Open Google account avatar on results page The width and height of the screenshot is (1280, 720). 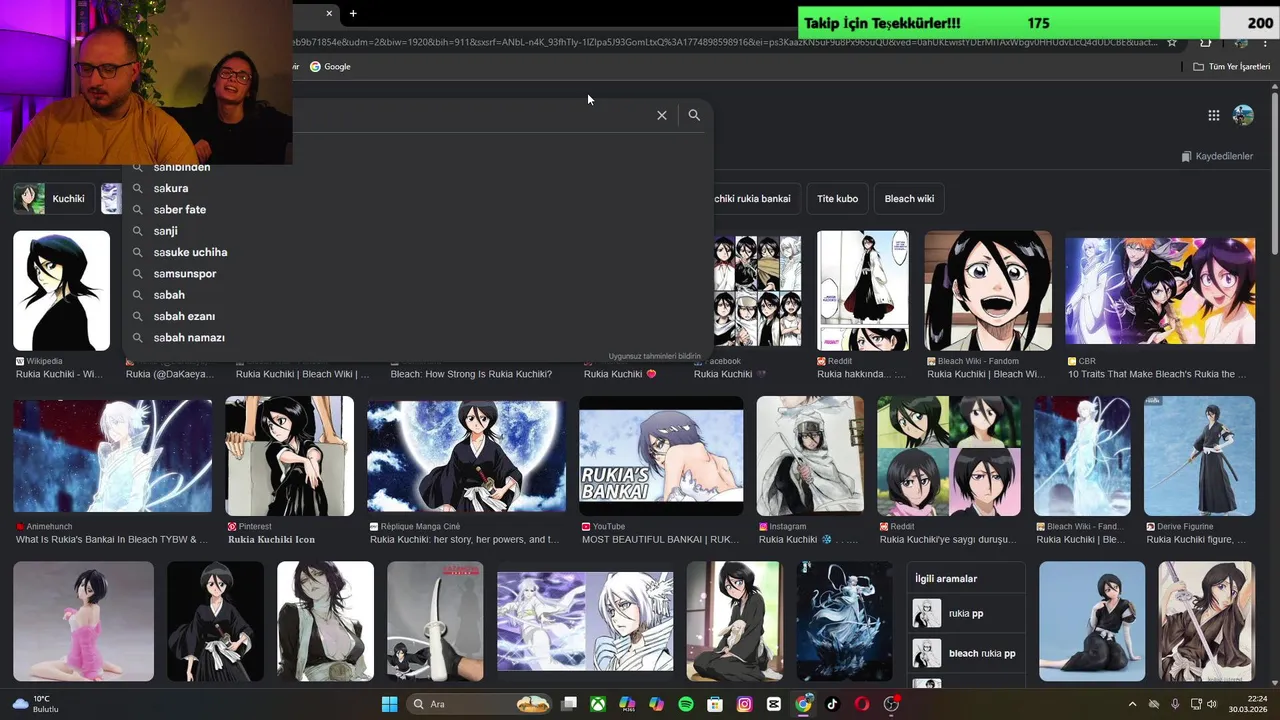[x=1243, y=115]
